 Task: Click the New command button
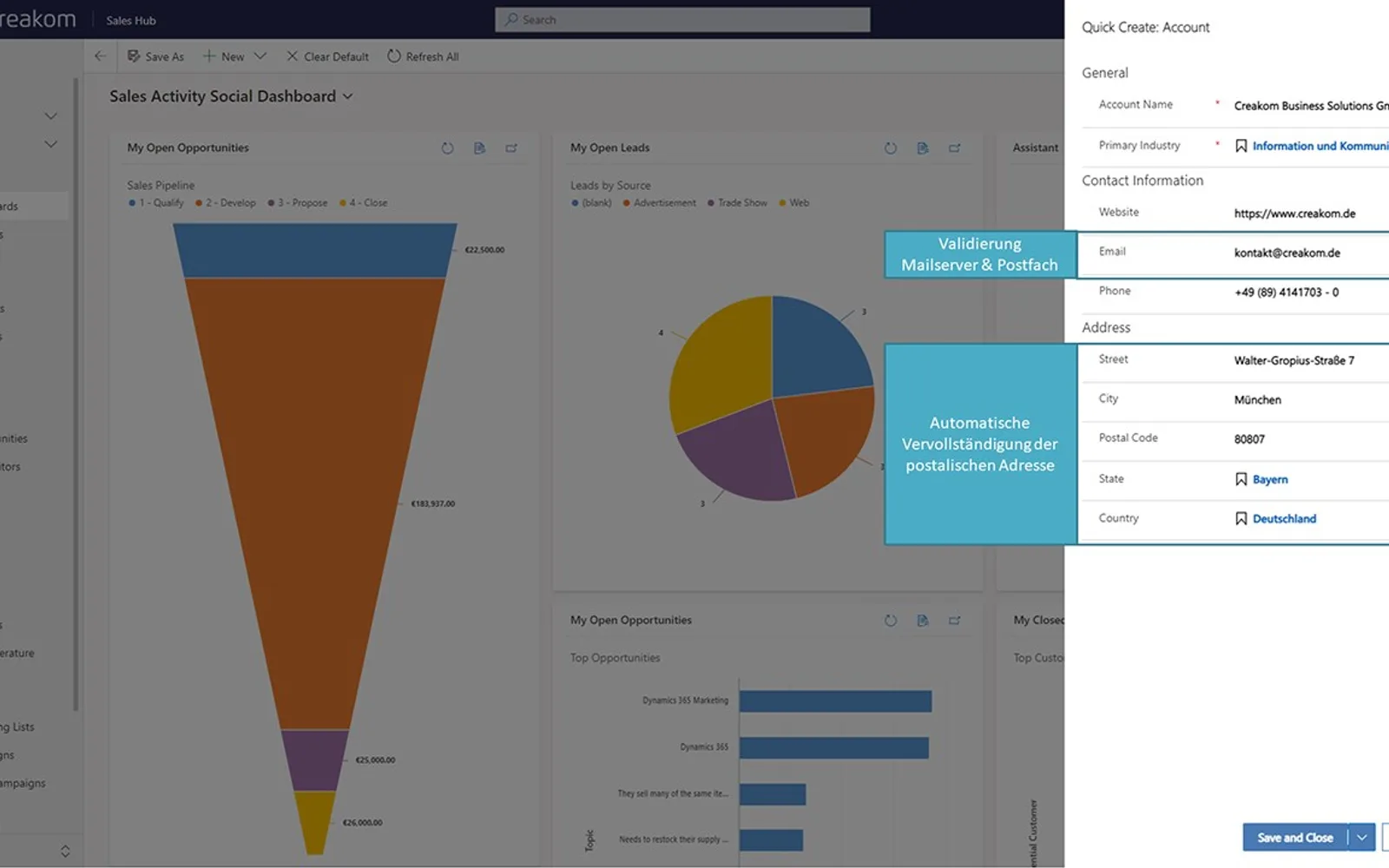point(223,56)
